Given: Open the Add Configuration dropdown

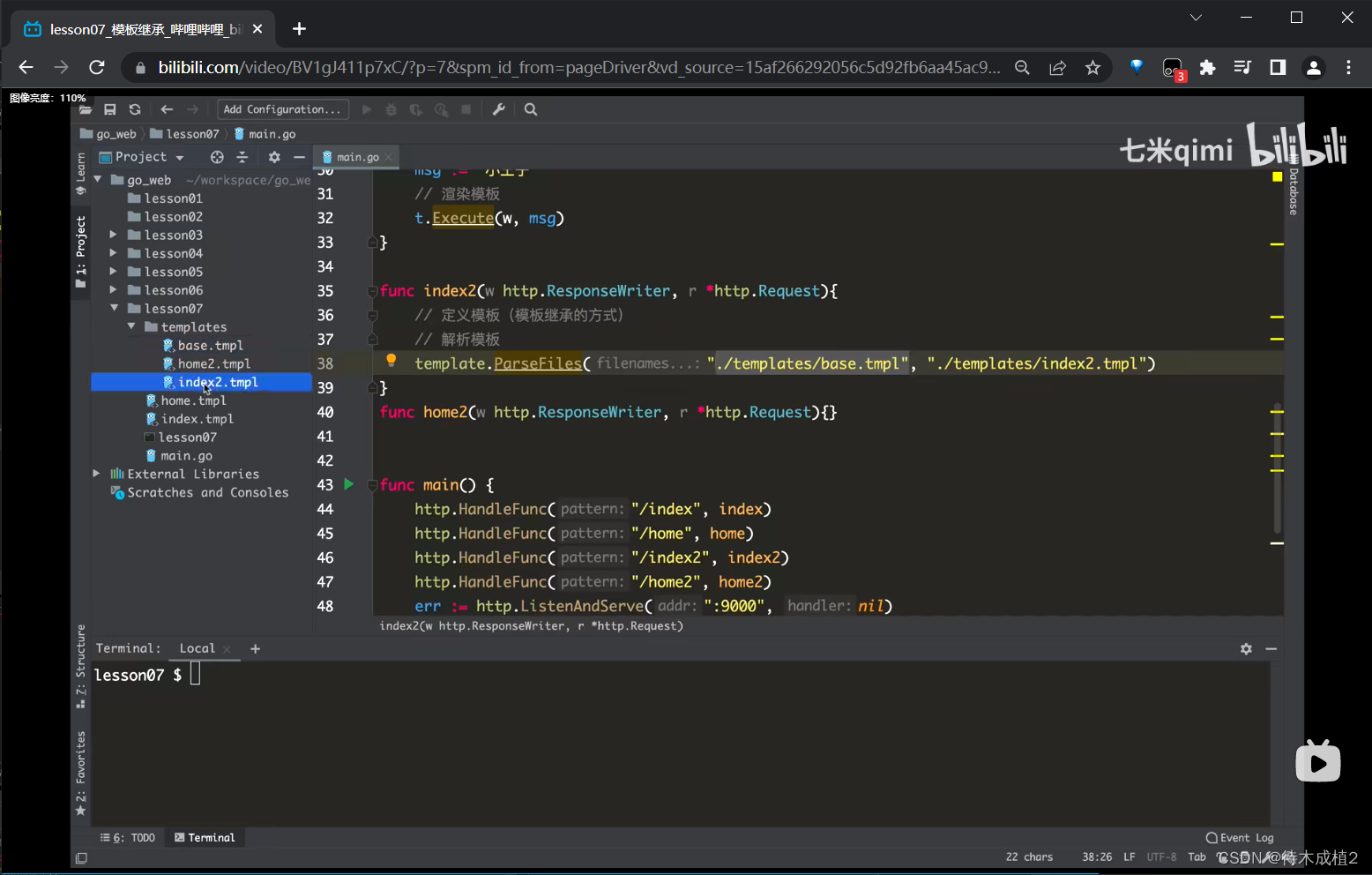Looking at the screenshot, I should coord(282,109).
